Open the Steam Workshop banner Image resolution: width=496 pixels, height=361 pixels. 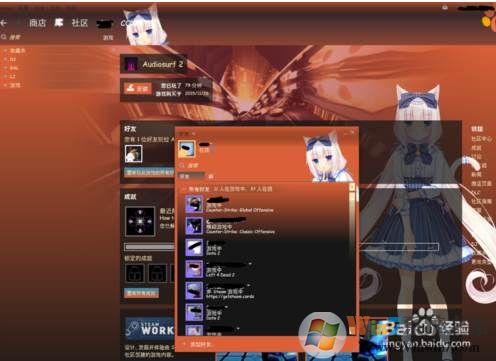click(149, 329)
